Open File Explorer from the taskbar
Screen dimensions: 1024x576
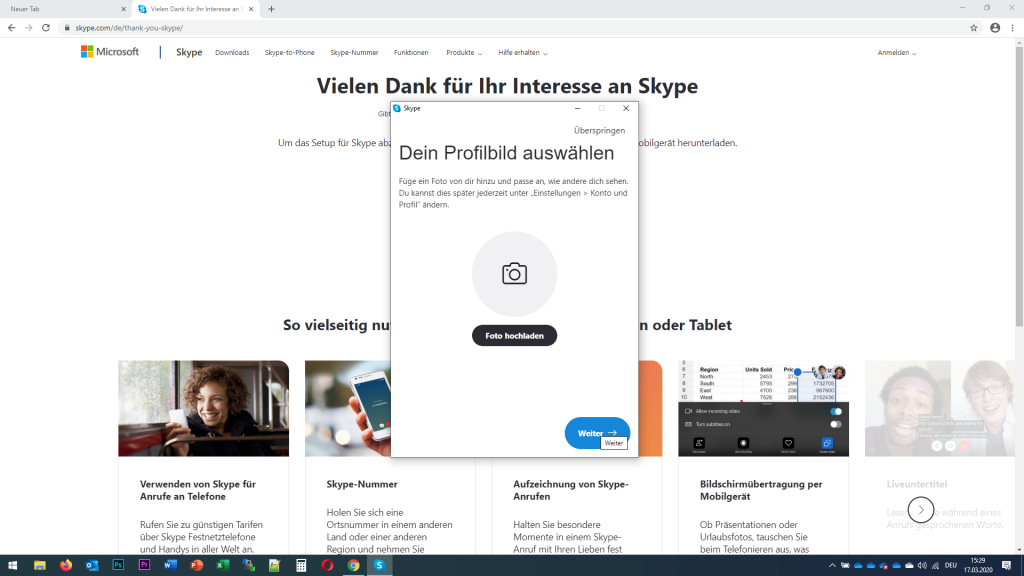click(x=40, y=566)
